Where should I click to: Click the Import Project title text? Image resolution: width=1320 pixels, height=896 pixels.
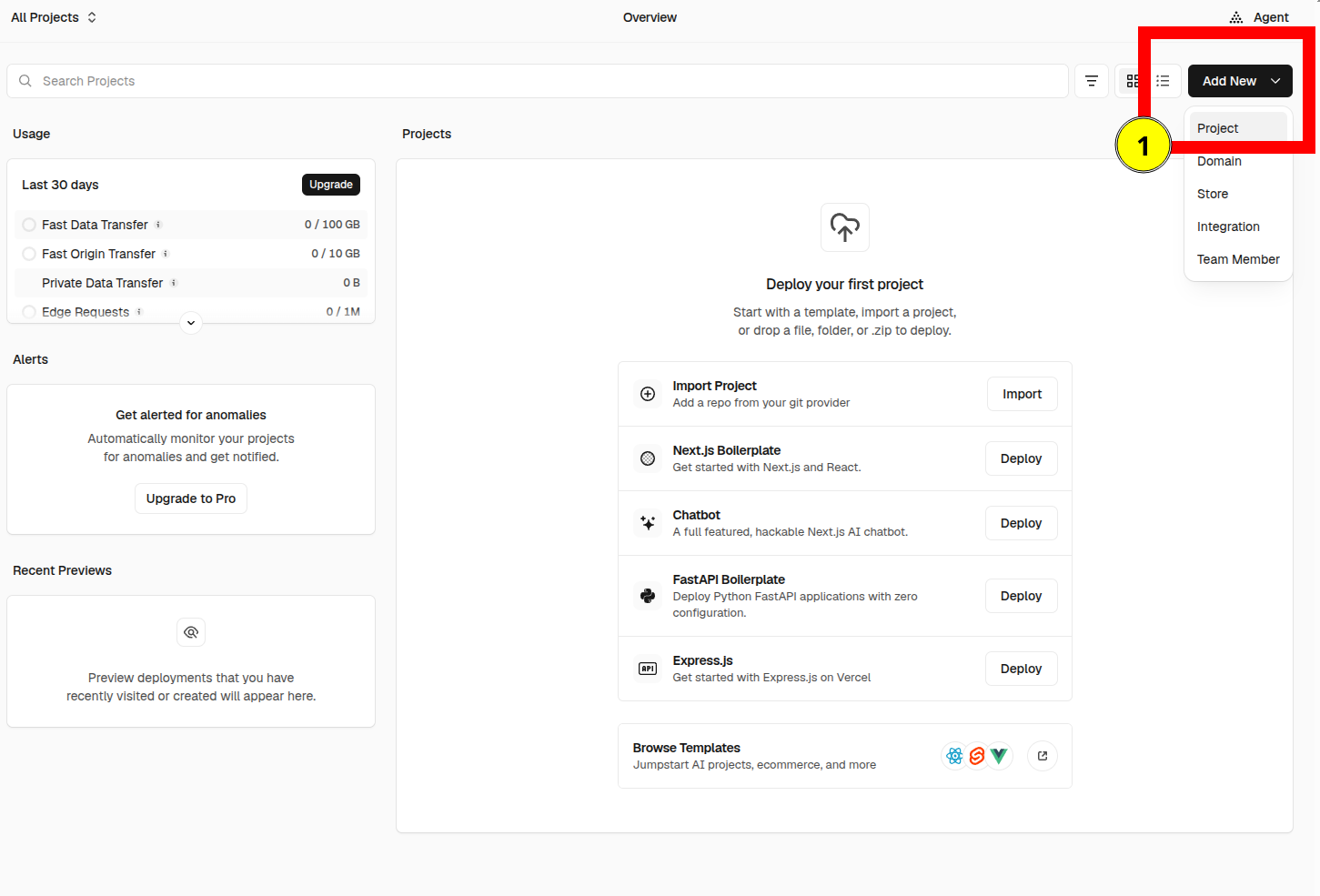pos(715,386)
